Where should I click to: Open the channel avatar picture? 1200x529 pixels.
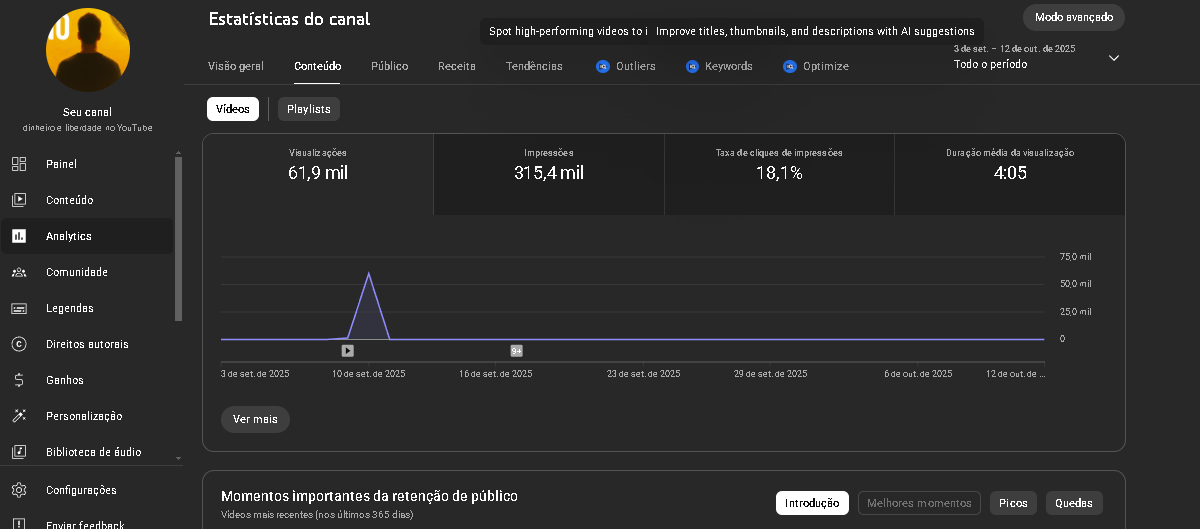click(88, 49)
